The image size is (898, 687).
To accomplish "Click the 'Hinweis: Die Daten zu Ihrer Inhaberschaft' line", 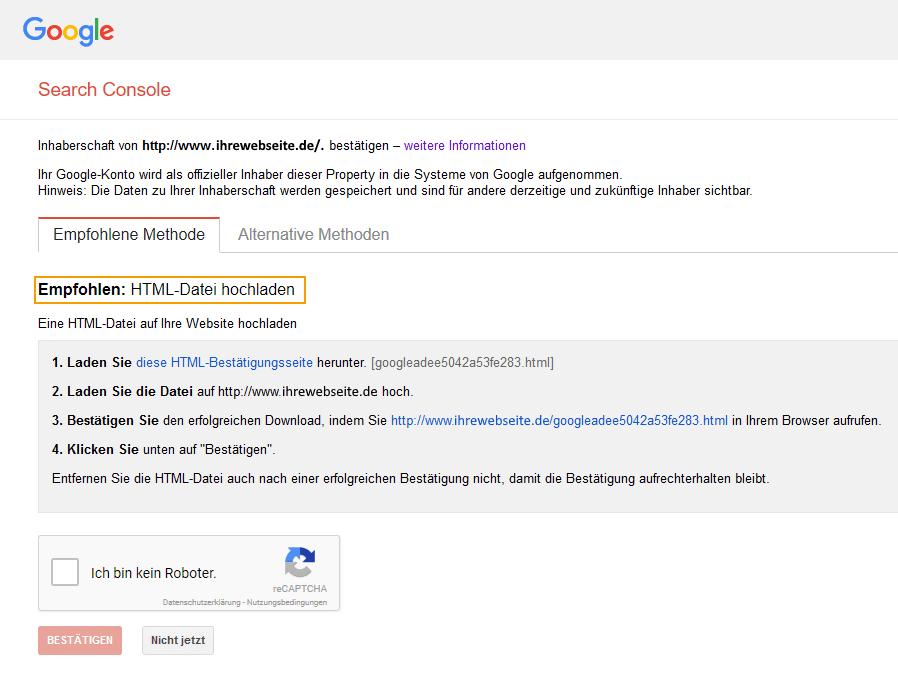I will click(x=395, y=191).
